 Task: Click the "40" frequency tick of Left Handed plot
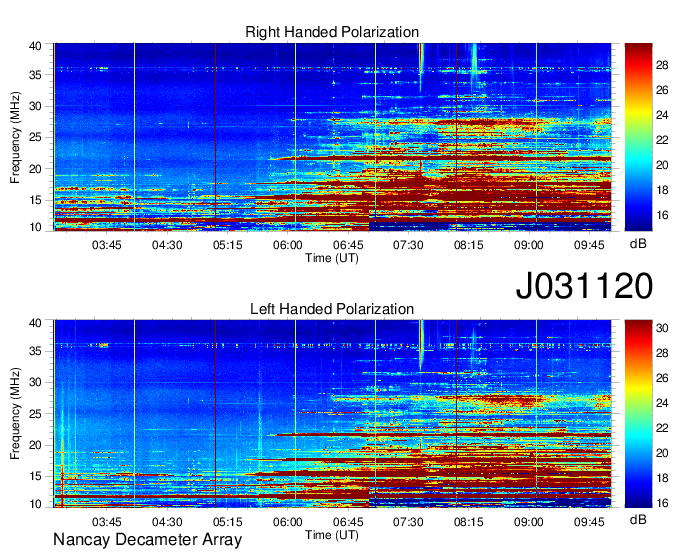(35, 323)
